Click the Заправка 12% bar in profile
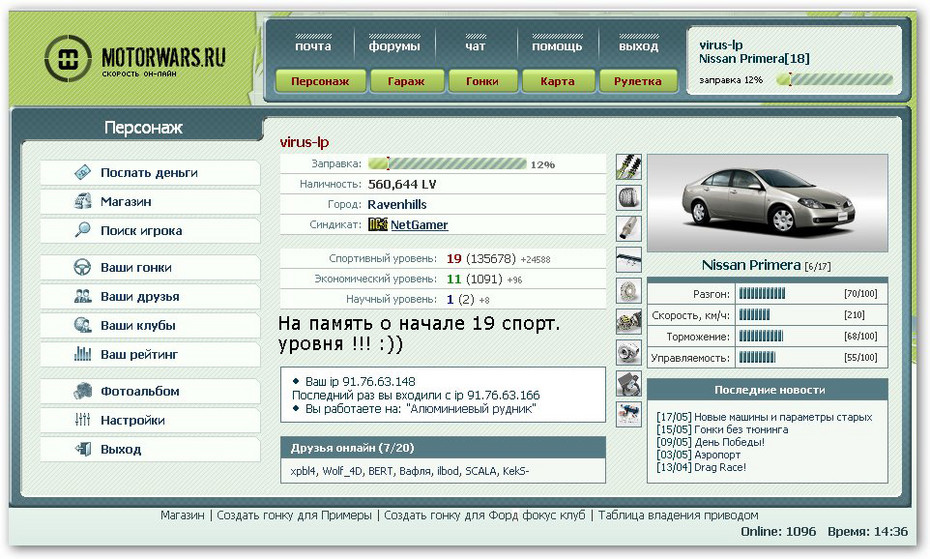930x559 pixels. 447,164
